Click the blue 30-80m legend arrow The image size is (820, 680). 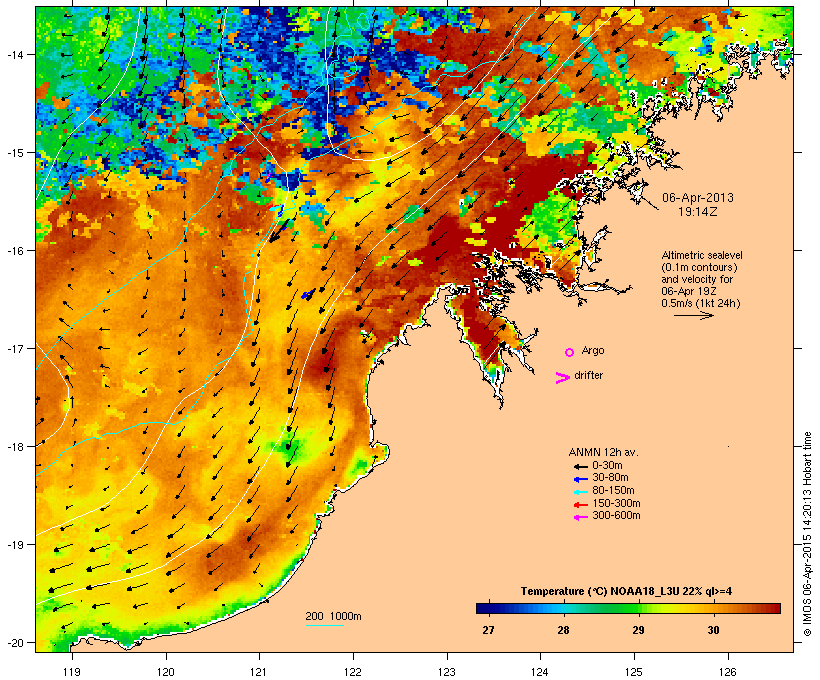tap(580, 479)
